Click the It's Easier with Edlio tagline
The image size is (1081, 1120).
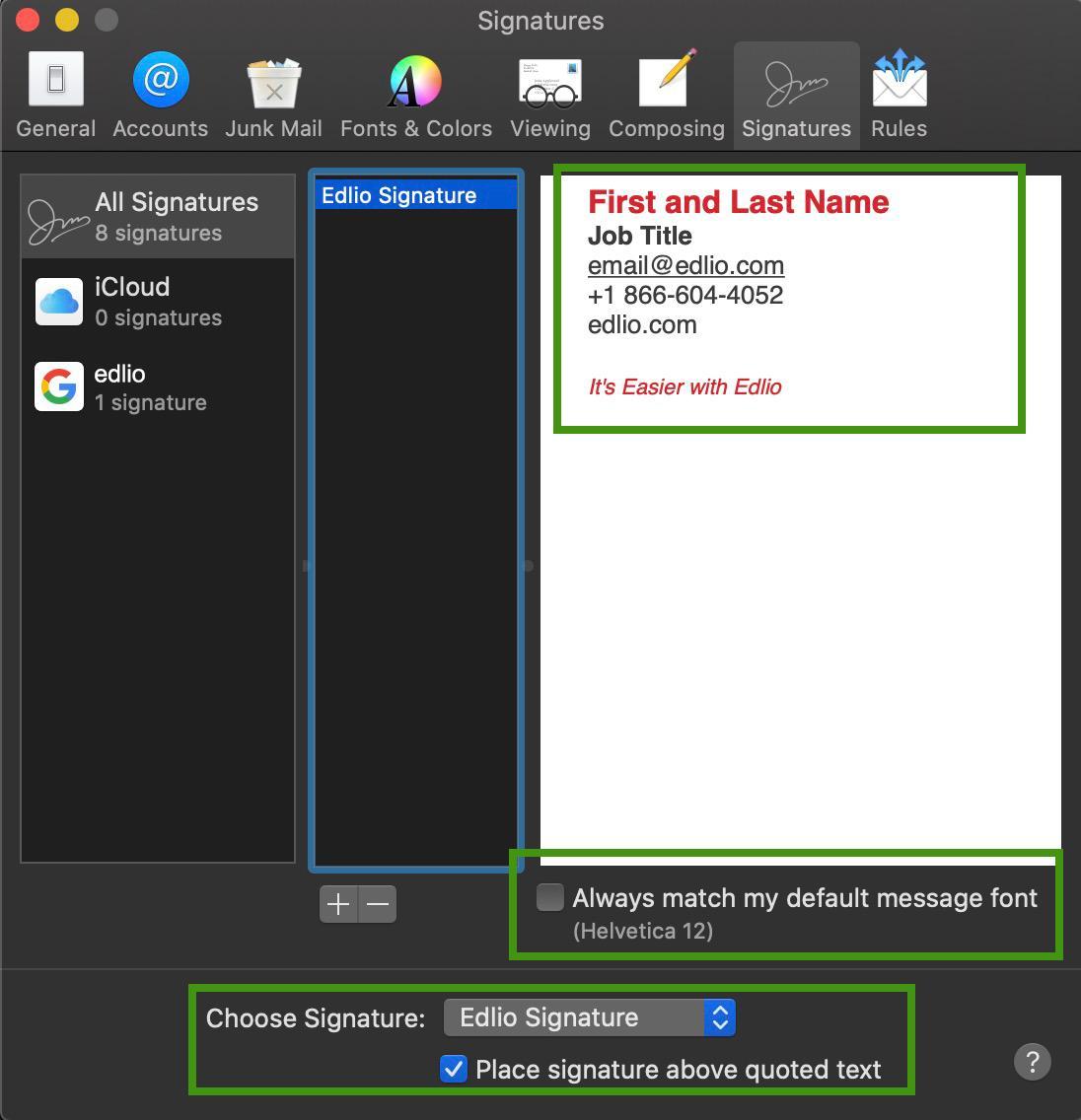tap(685, 387)
